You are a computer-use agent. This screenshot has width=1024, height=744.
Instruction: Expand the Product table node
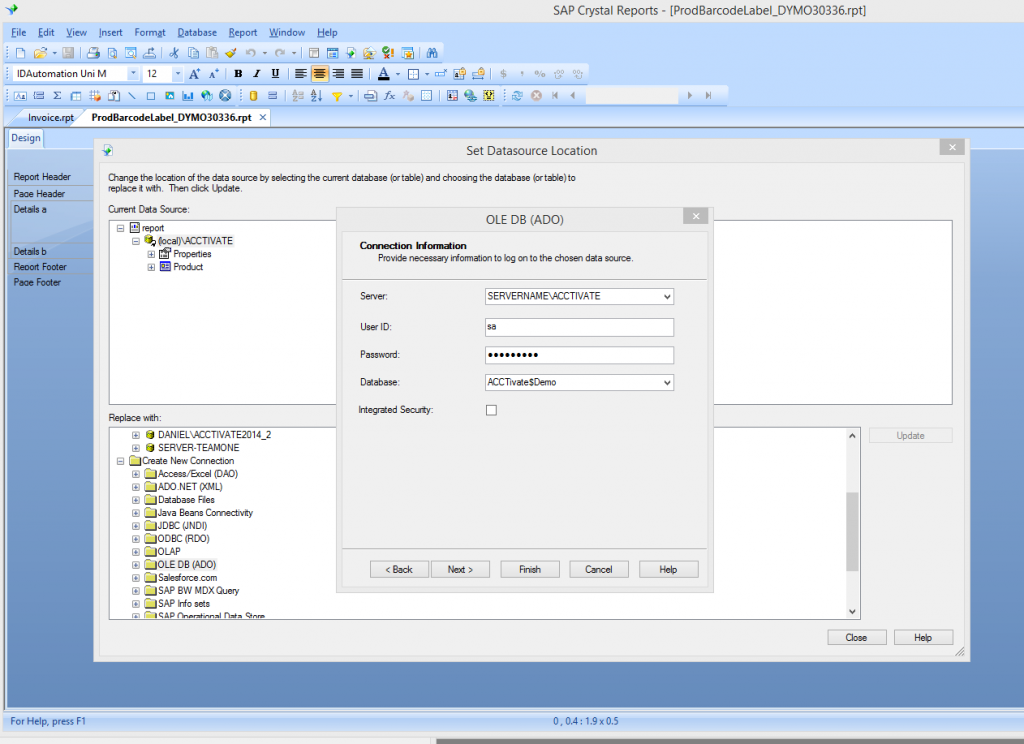coord(151,267)
